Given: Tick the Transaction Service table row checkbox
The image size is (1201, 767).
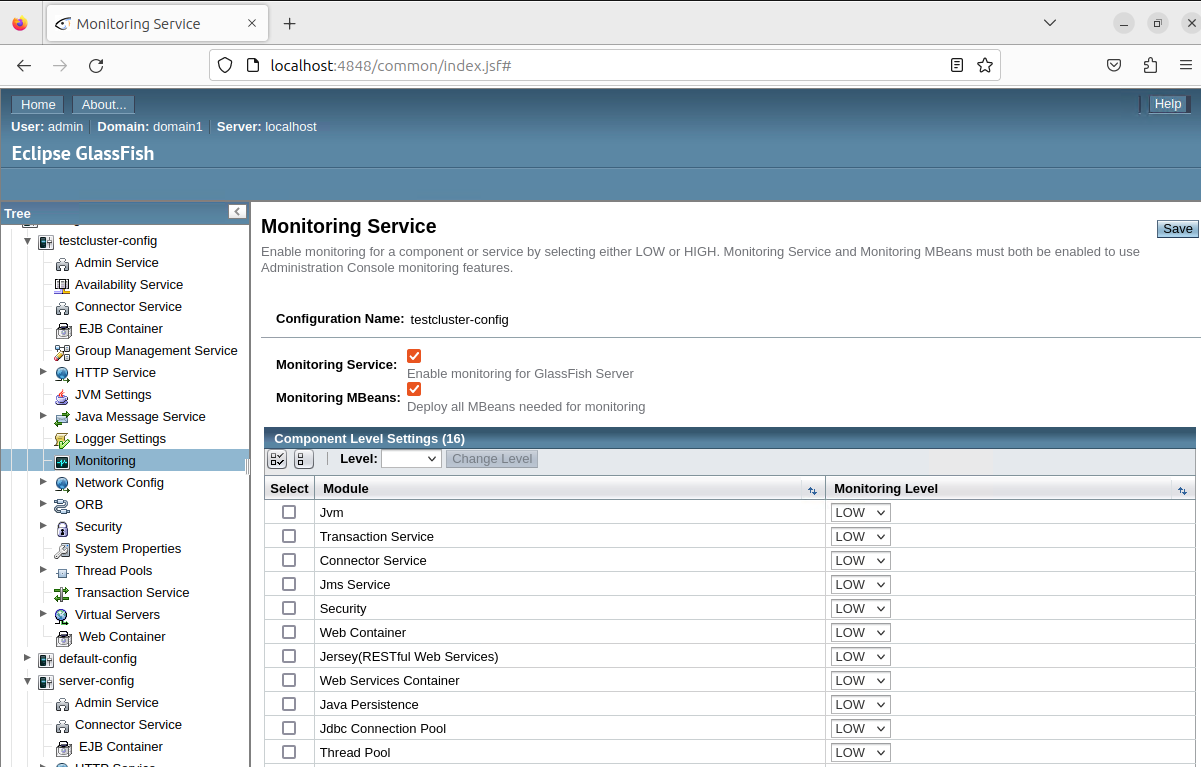Looking at the screenshot, I should click(289, 536).
